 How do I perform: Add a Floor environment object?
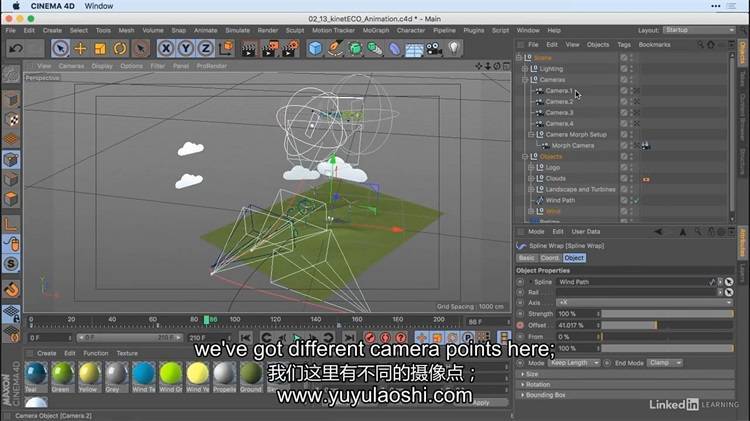tap(414, 49)
